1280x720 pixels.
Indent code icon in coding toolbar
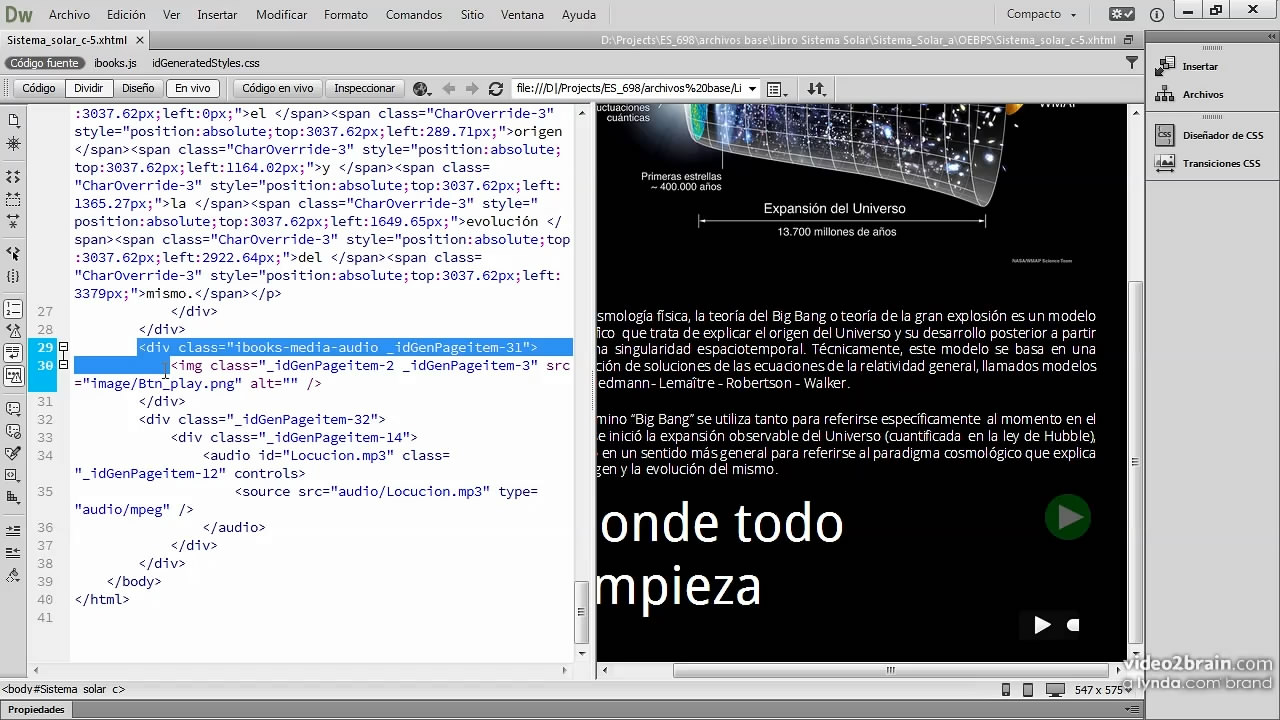point(13,530)
